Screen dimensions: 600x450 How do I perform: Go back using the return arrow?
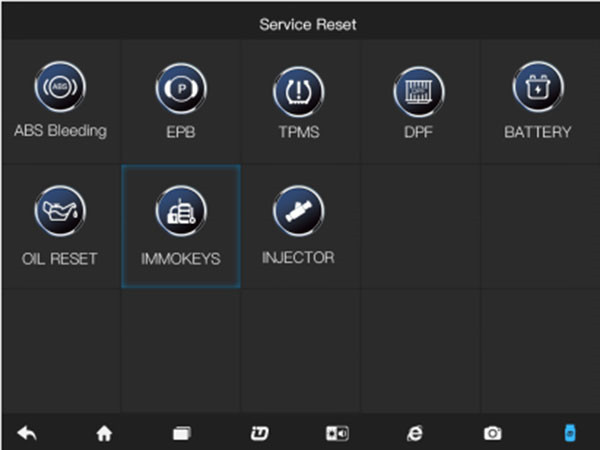[27, 433]
